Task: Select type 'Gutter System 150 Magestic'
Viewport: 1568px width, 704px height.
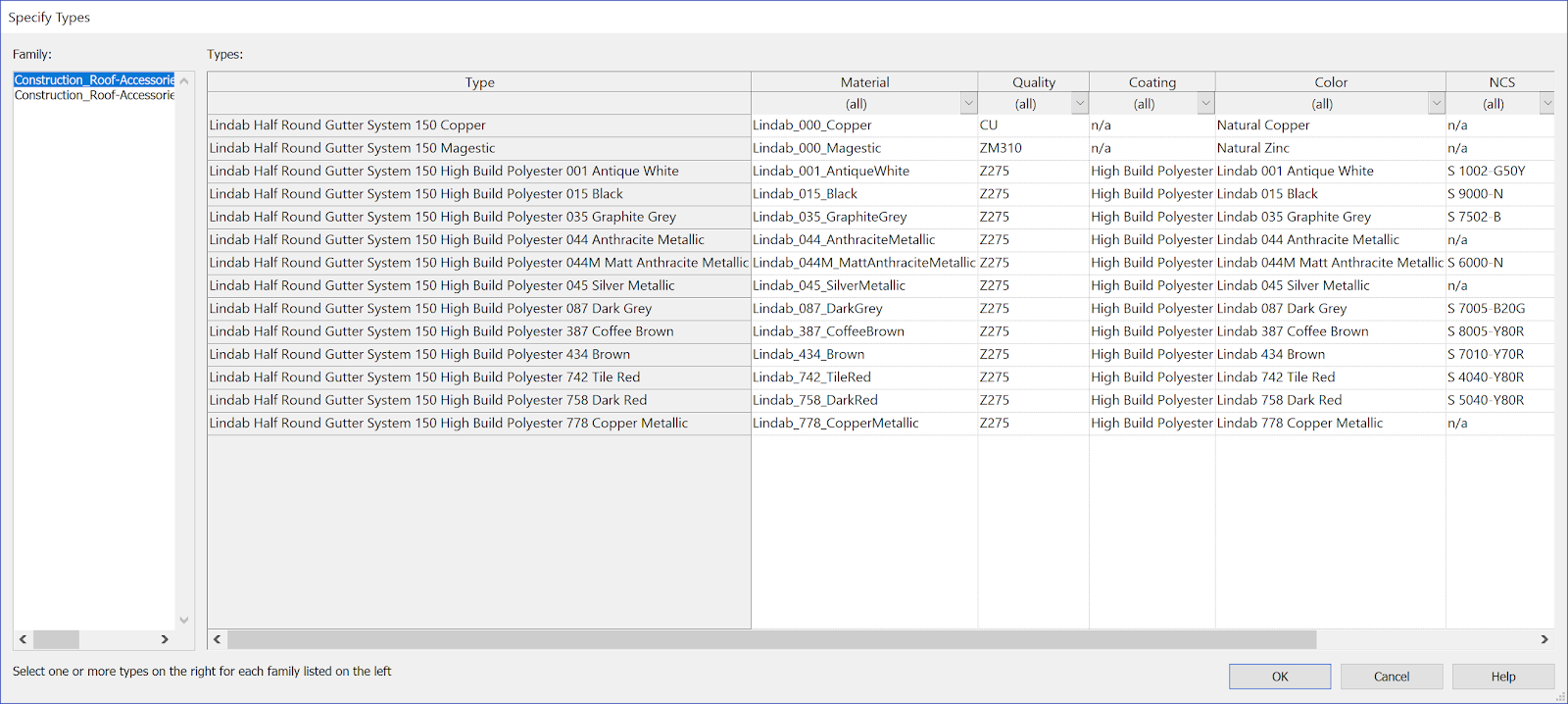Action: point(479,148)
